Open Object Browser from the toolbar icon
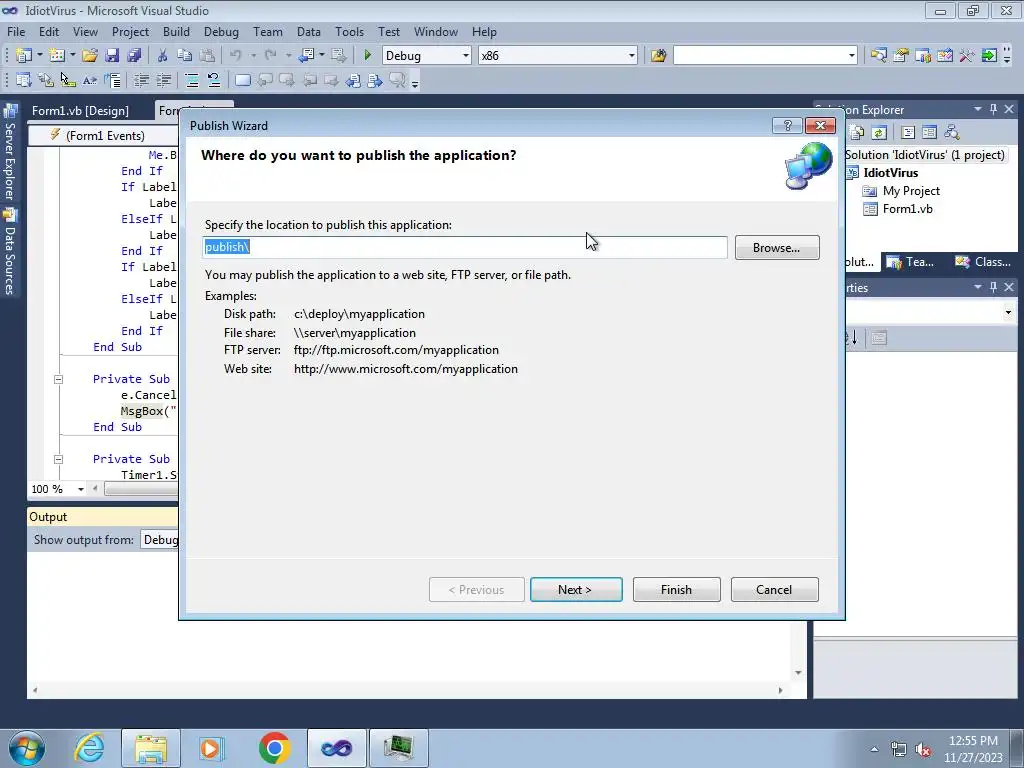This screenshot has width=1024, height=768. (x=945, y=56)
